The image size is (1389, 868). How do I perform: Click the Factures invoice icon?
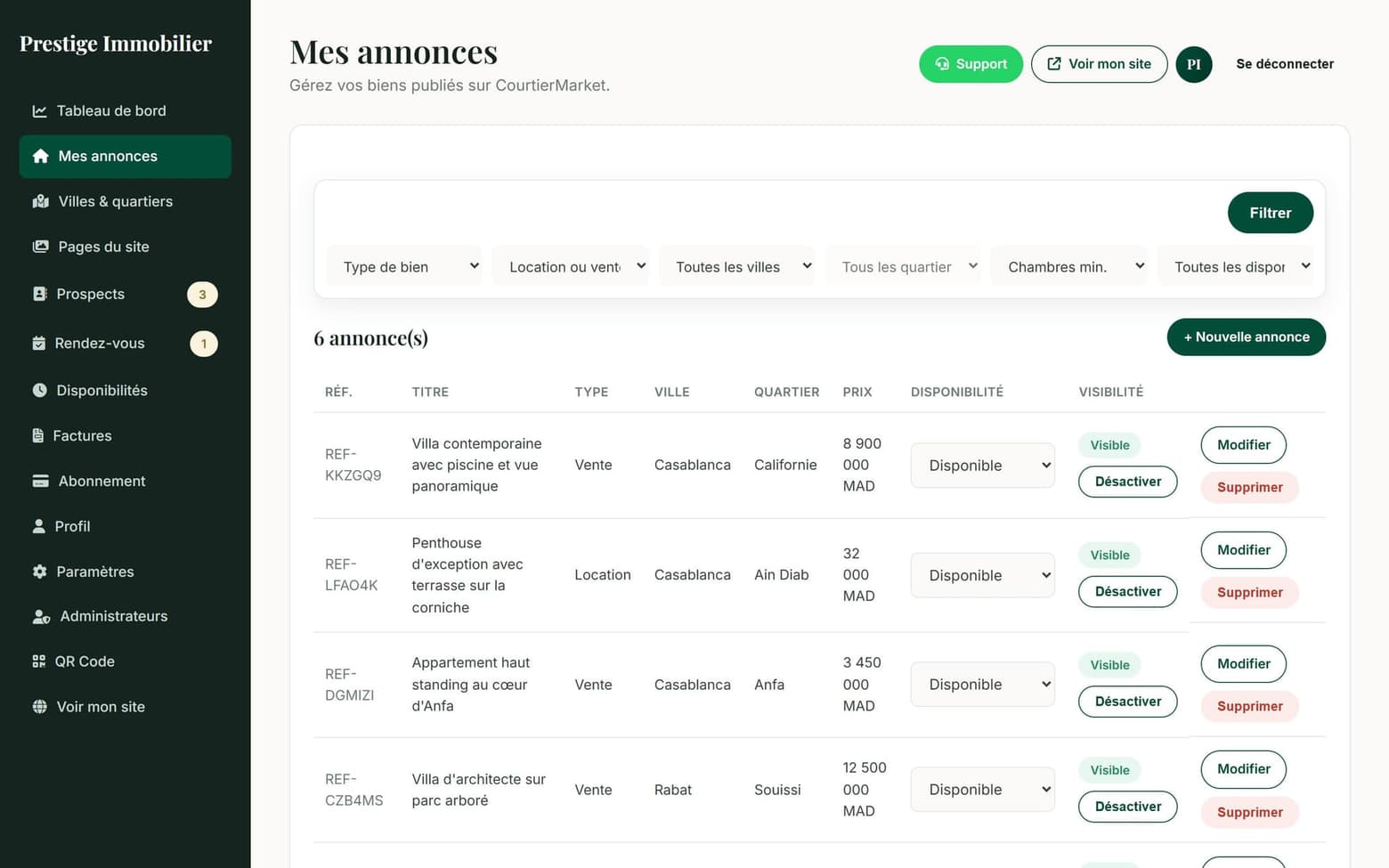coord(37,435)
